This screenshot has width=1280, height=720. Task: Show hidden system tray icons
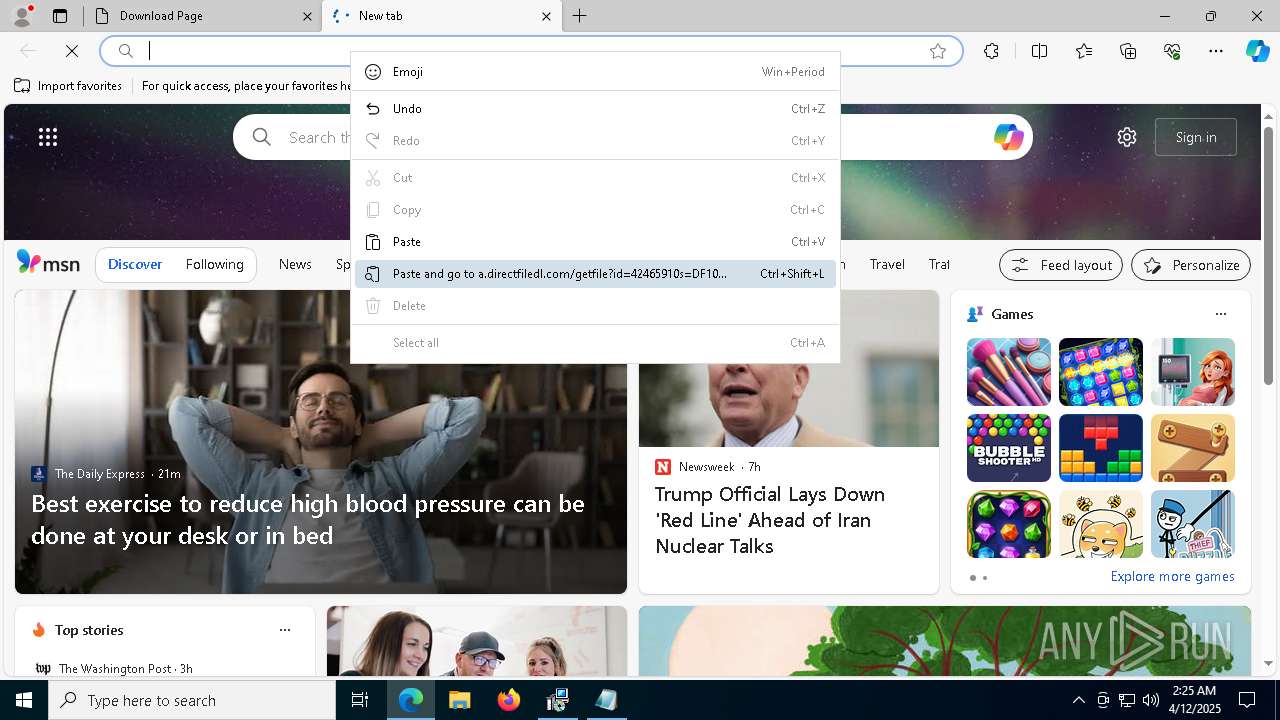(x=1078, y=700)
